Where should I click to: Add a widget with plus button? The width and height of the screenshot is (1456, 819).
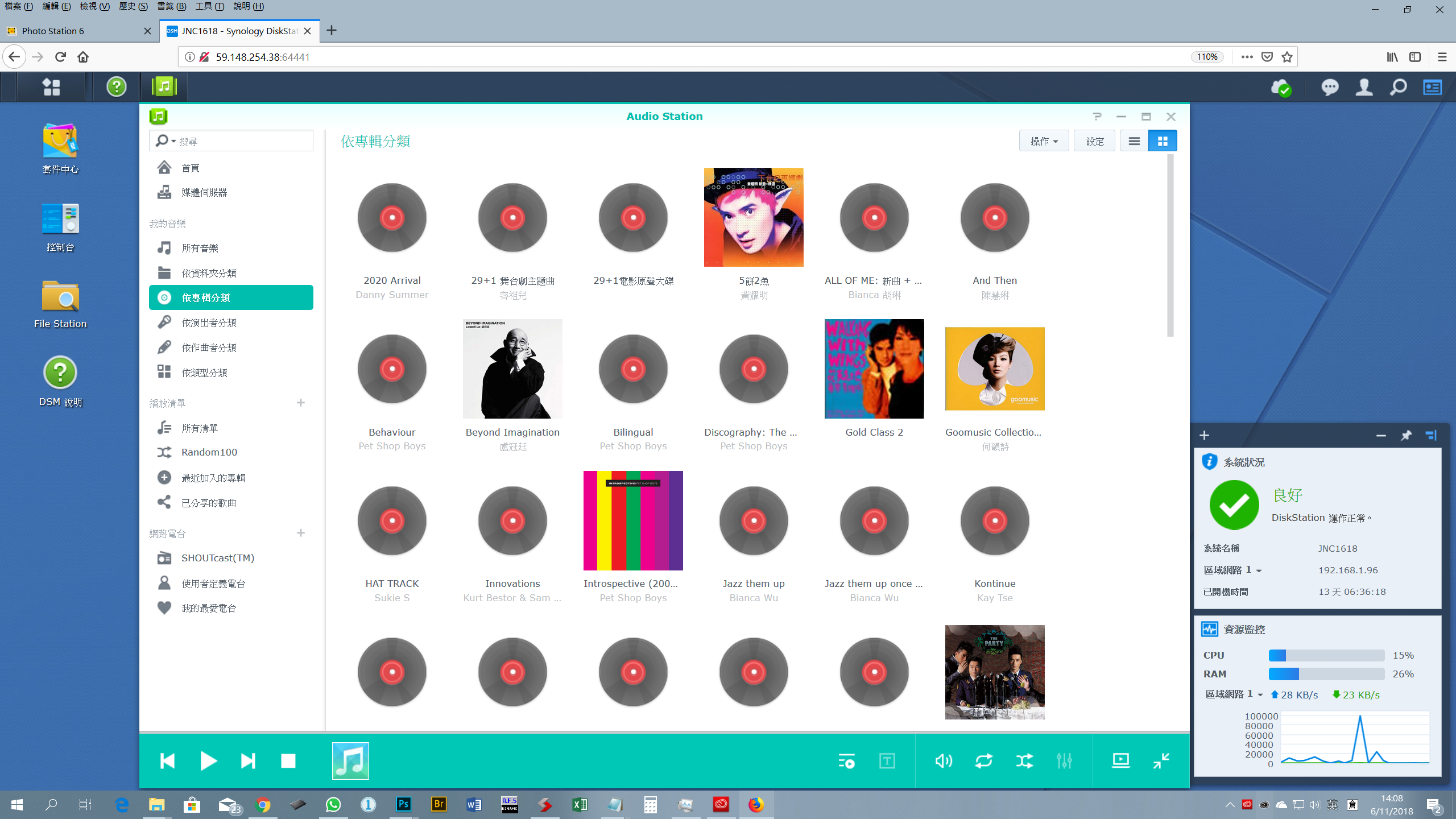pyautogui.click(x=1204, y=436)
